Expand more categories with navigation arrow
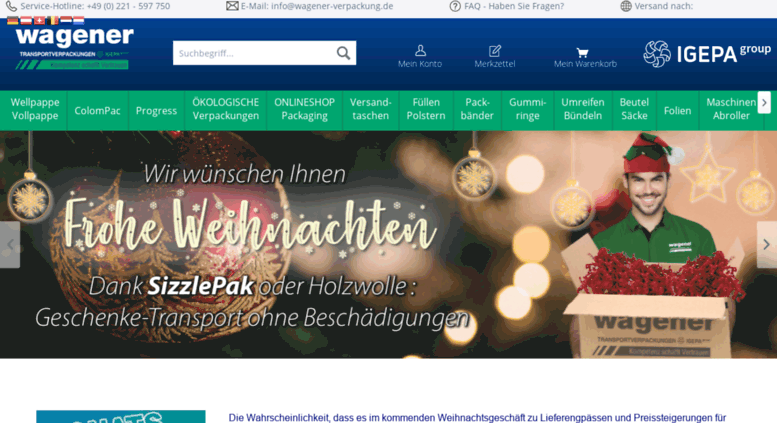This screenshot has width=777, height=423. (764, 103)
